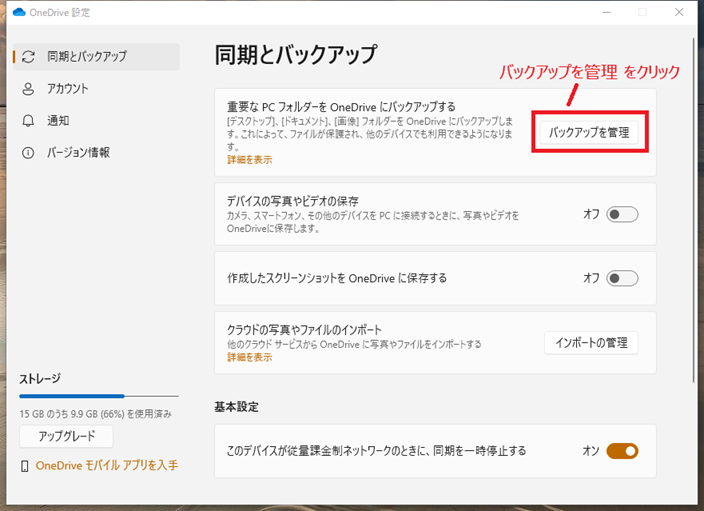Viewport: 704px width, 511px height.
Task: Click the version info circle icon
Action: tap(28, 153)
